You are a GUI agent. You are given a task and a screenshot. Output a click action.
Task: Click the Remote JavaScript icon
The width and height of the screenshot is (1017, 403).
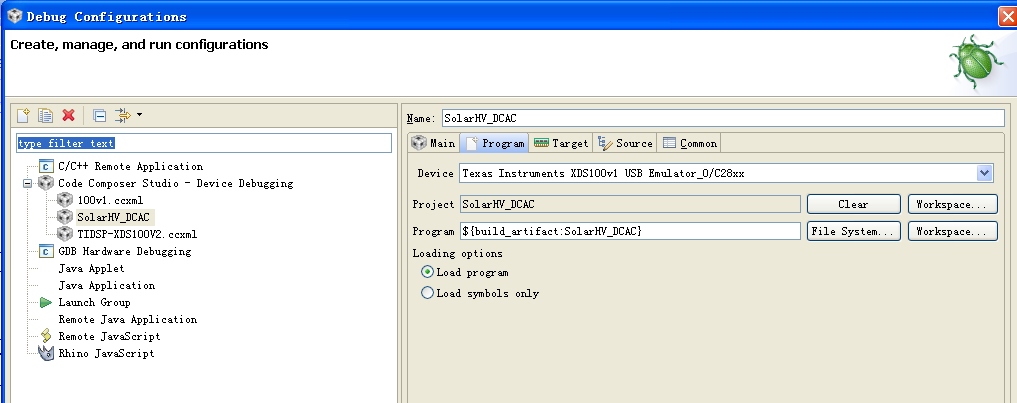(45, 336)
